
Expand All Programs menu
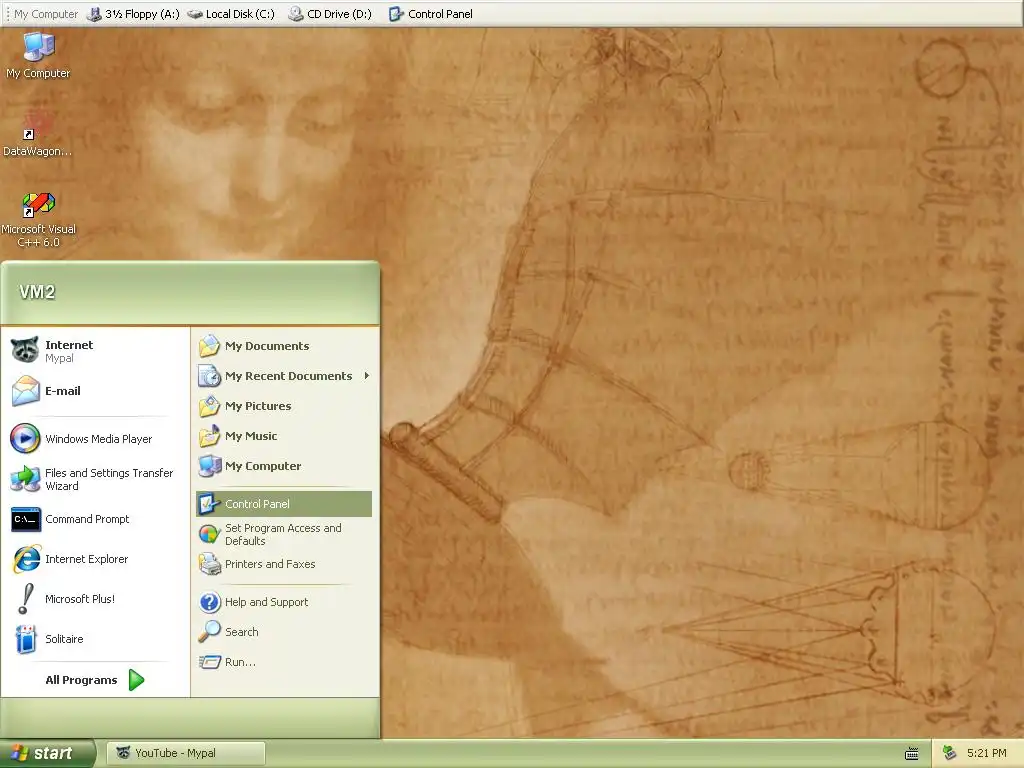click(x=95, y=680)
